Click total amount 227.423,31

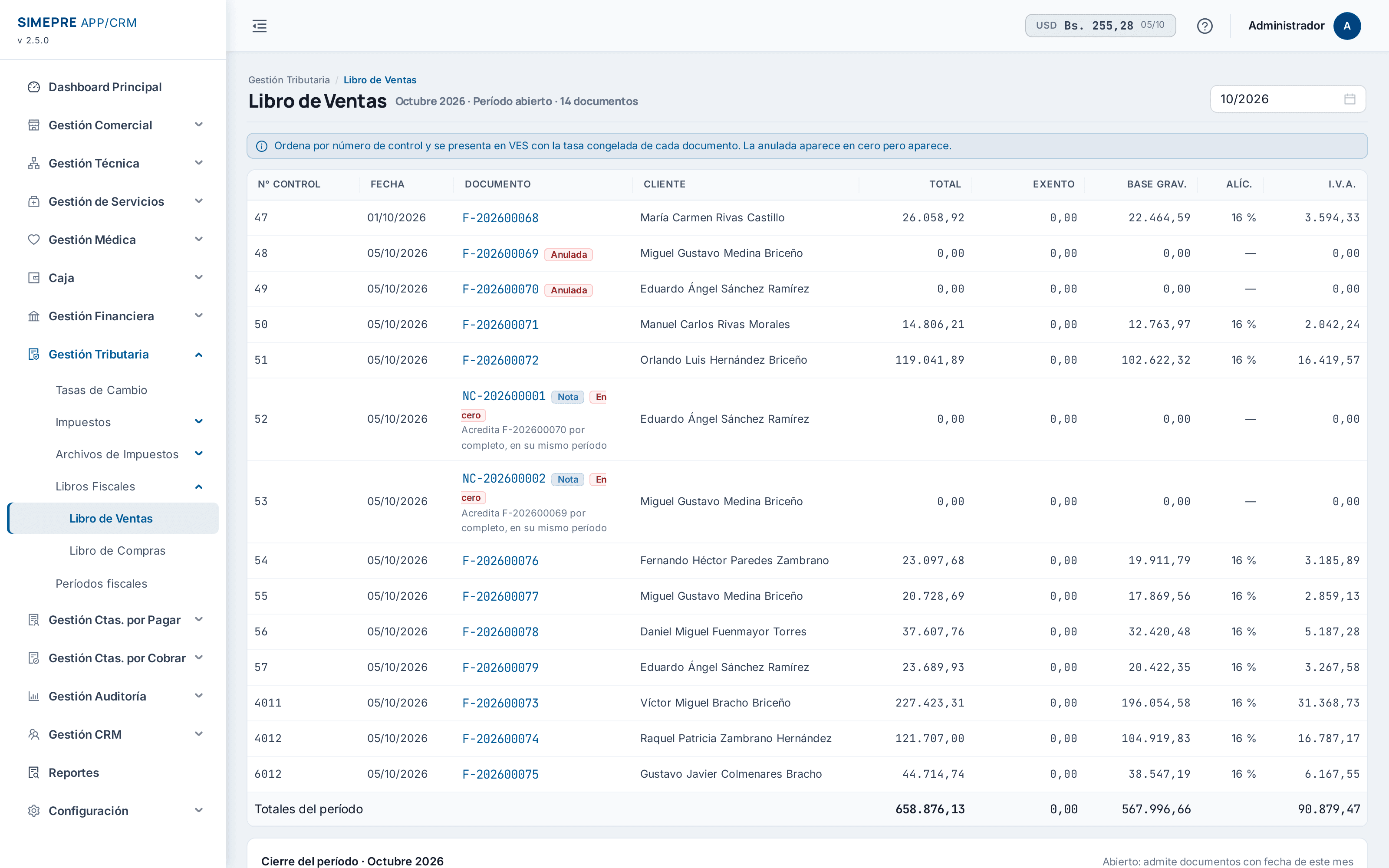coord(930,703)
